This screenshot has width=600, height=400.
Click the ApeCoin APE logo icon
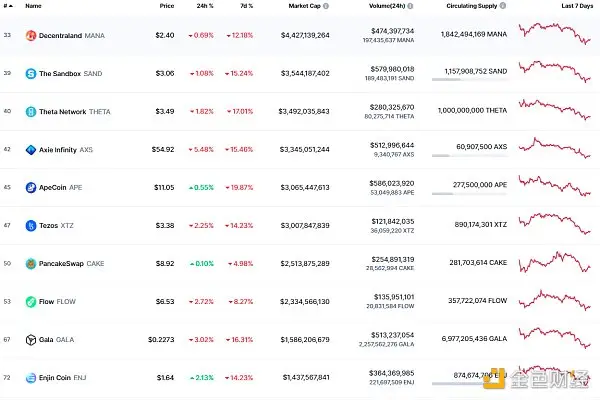pyautogui.click(x=31, y=187)
